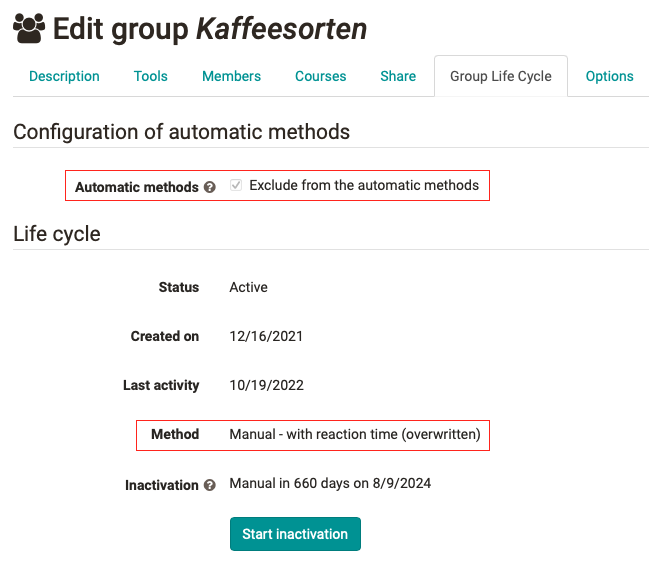Click the Created on field label

pyautogui.click(x=165, y=336)
